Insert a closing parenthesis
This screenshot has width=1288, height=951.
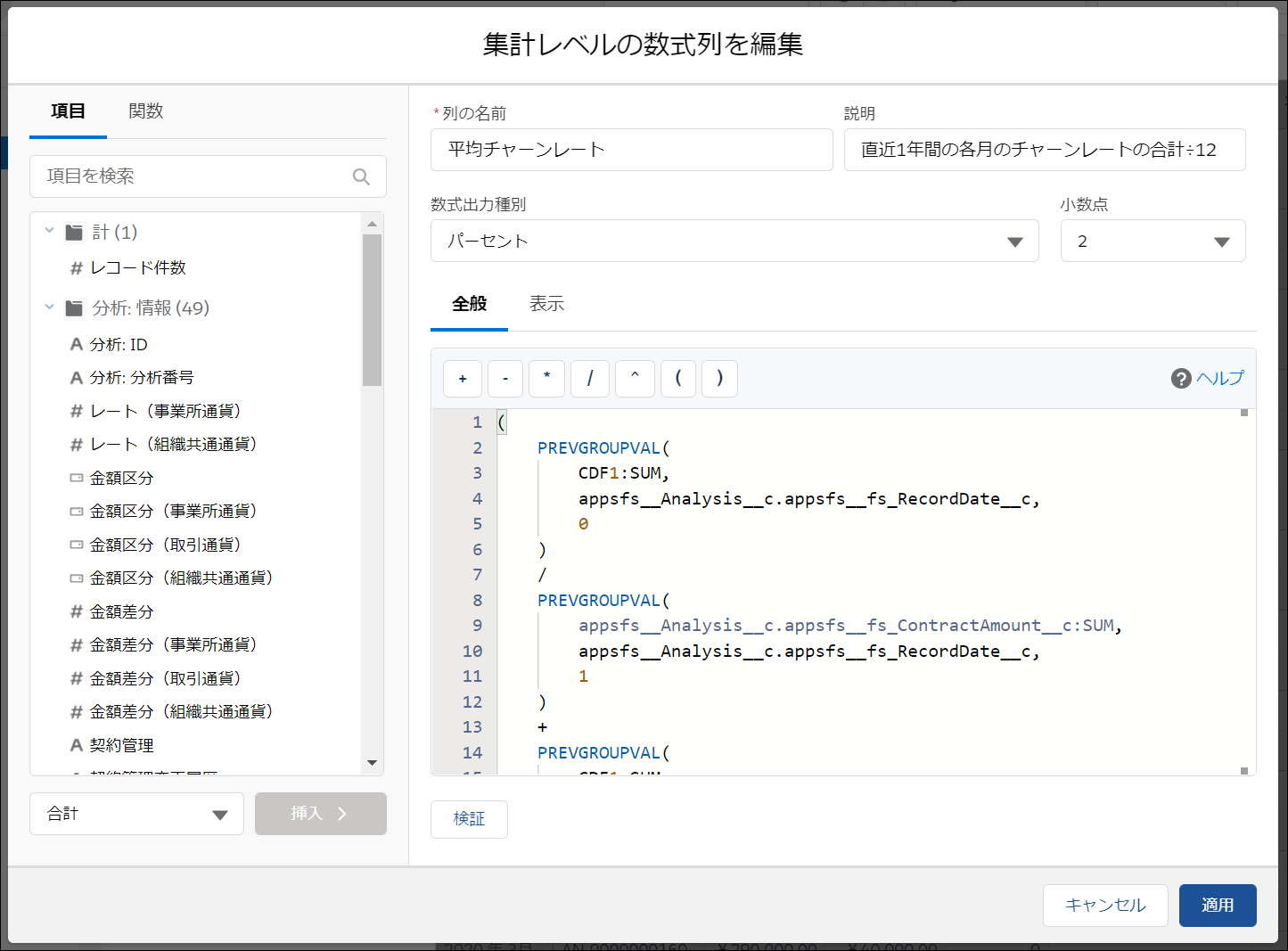click(x=720, y=379)
